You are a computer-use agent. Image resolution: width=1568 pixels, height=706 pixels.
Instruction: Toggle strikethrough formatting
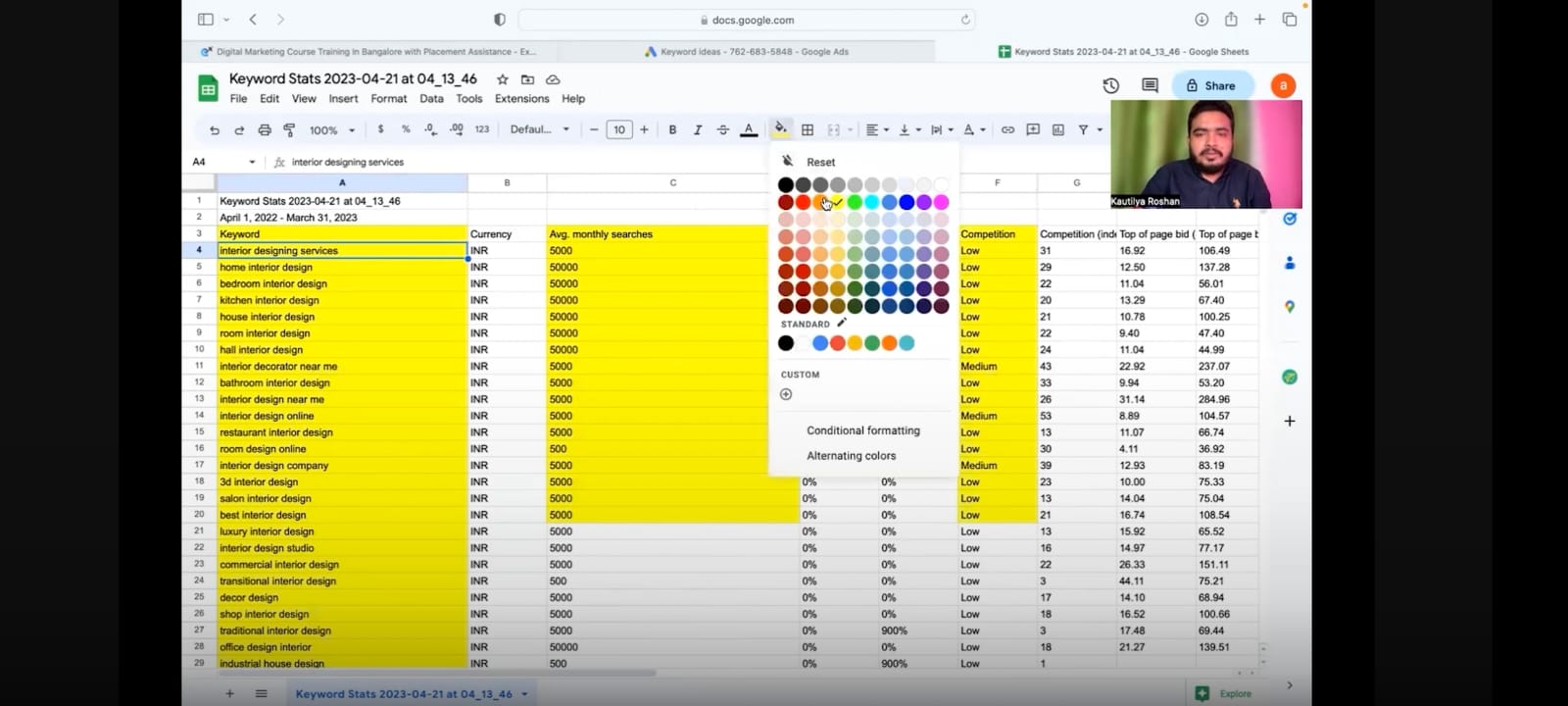point(723,129)
